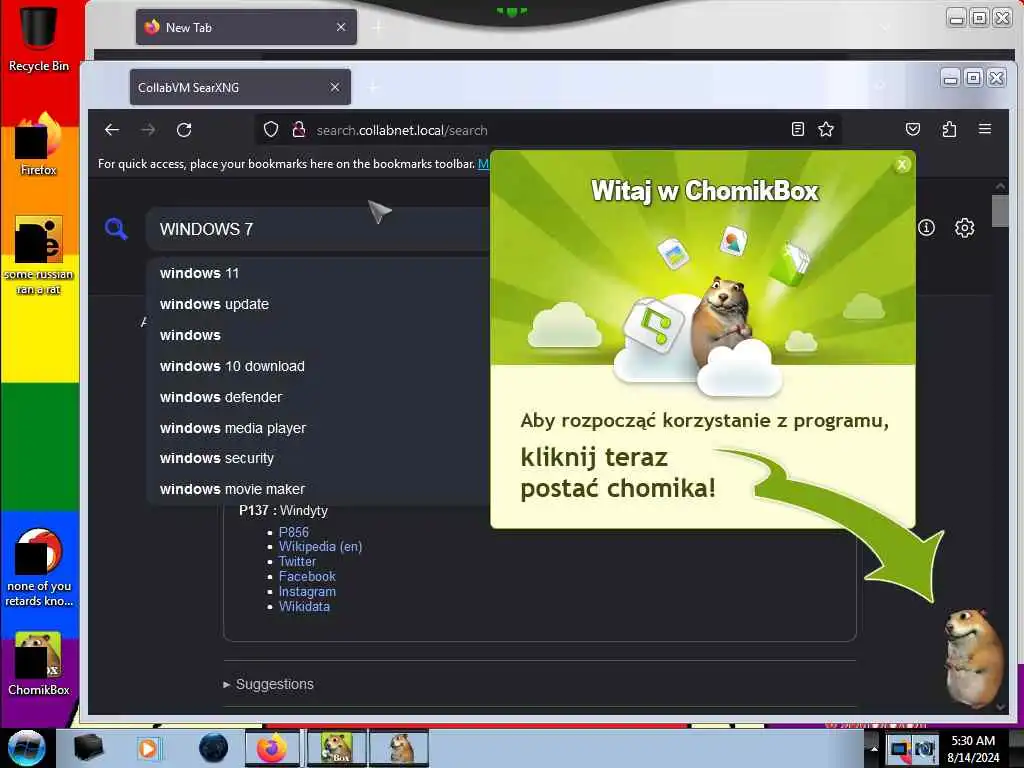
Task: Choose the 'windows defender' suggestion
Action: click(x=319, y=397)
